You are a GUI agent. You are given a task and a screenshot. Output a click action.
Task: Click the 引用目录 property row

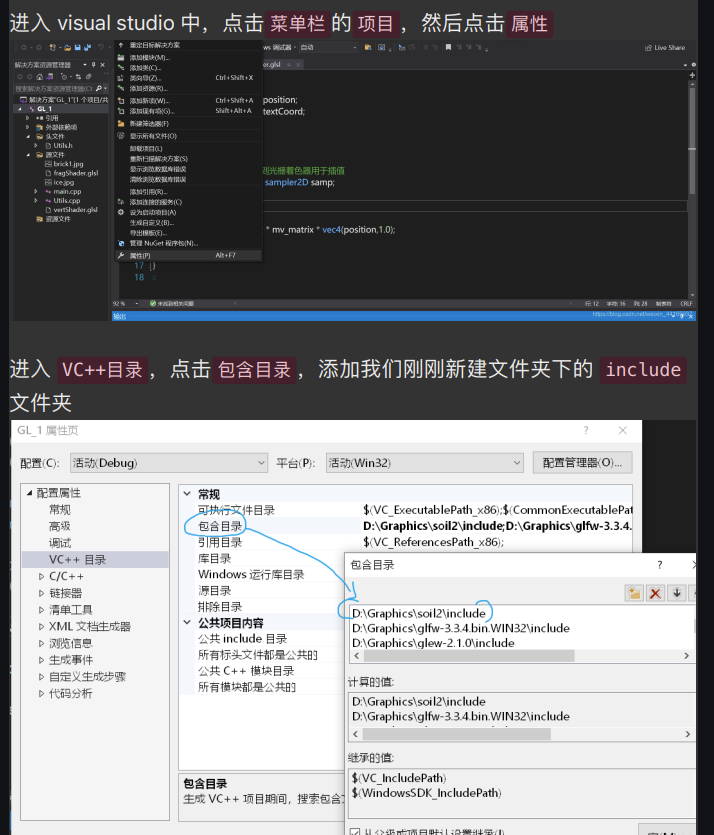(x=406, y=542)
